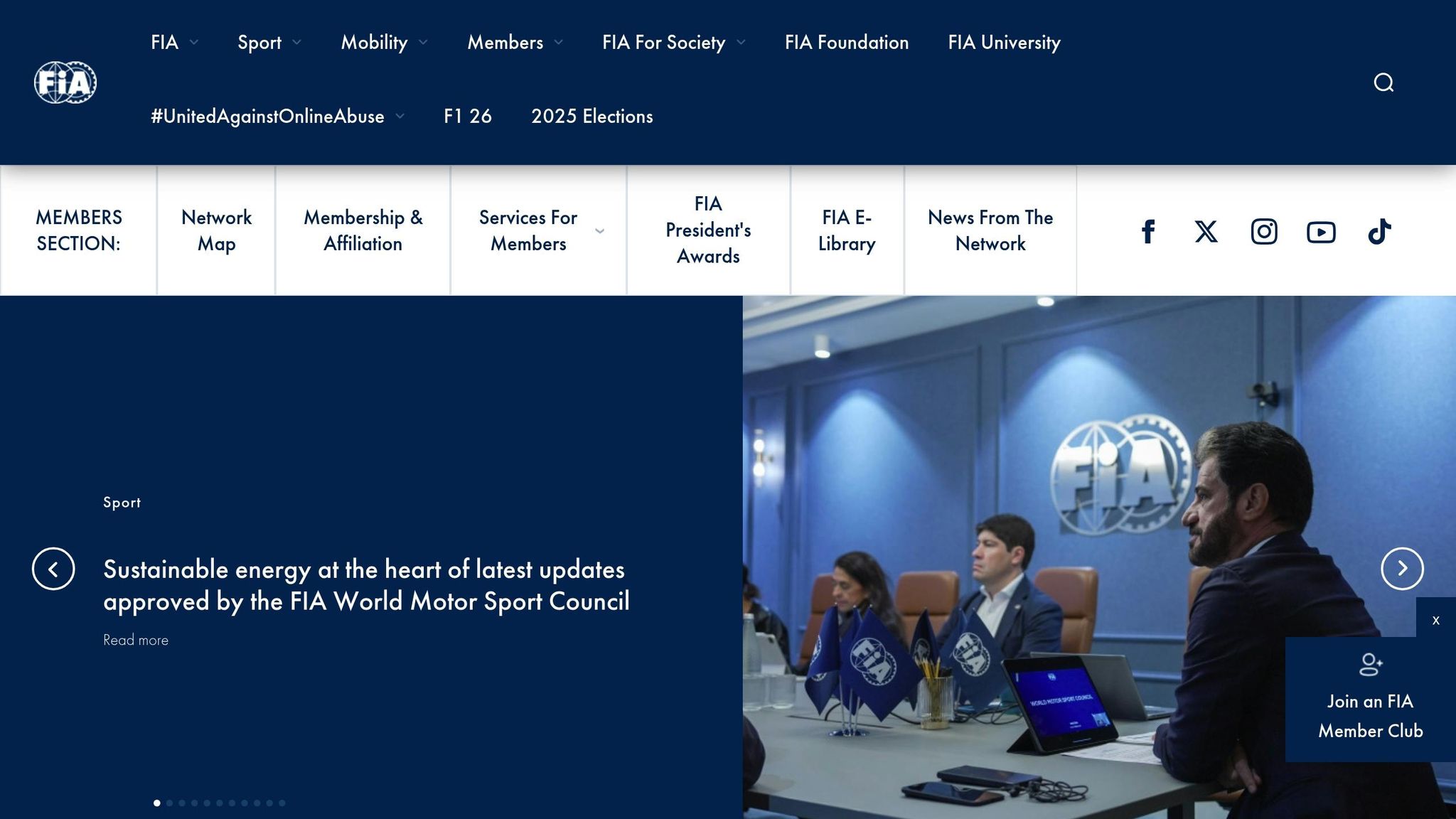
Task: Open the X (Twitter) social icon
Action: coord(1206,232)
